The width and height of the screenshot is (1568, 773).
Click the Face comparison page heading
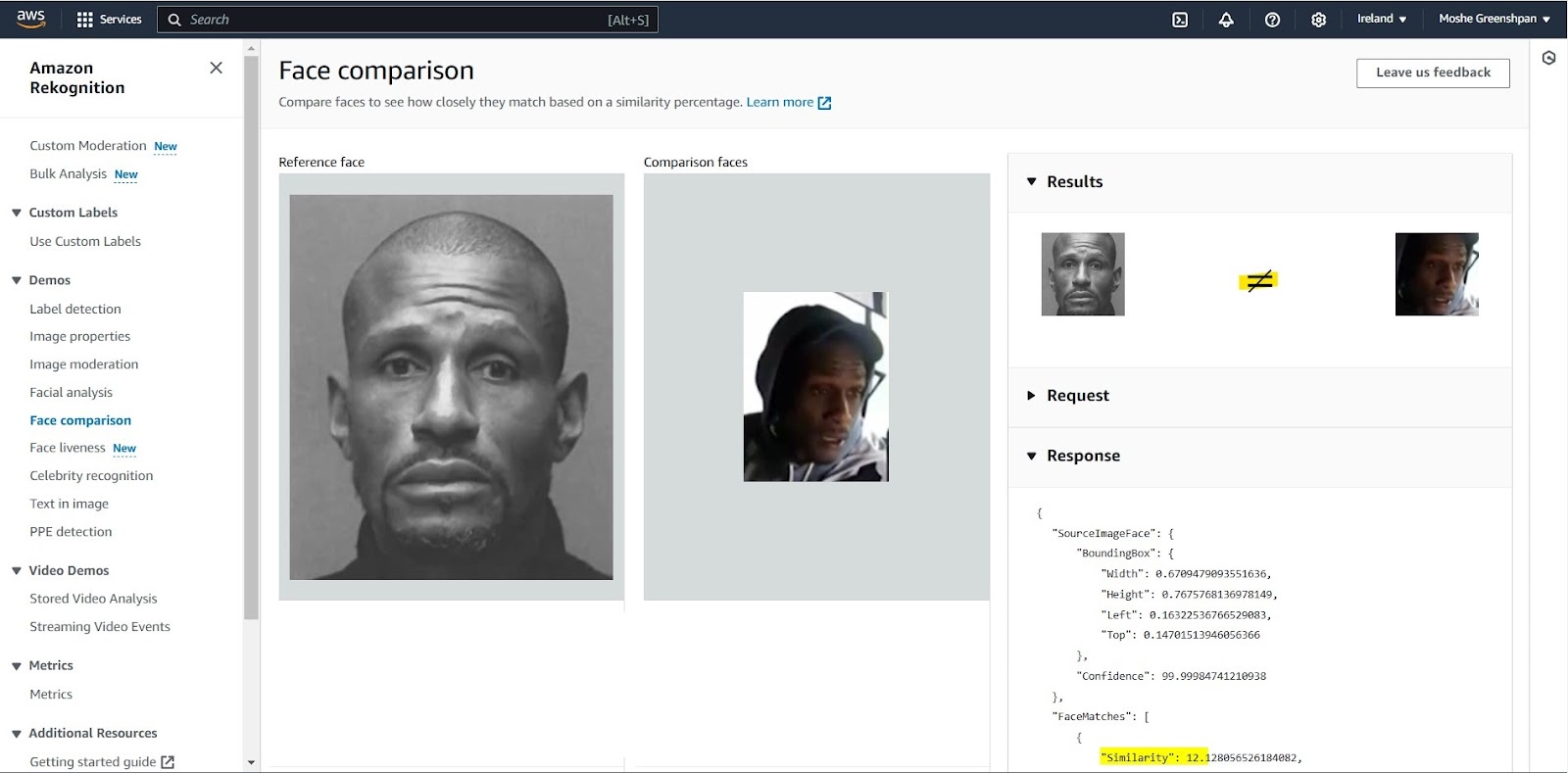point(376,71)
